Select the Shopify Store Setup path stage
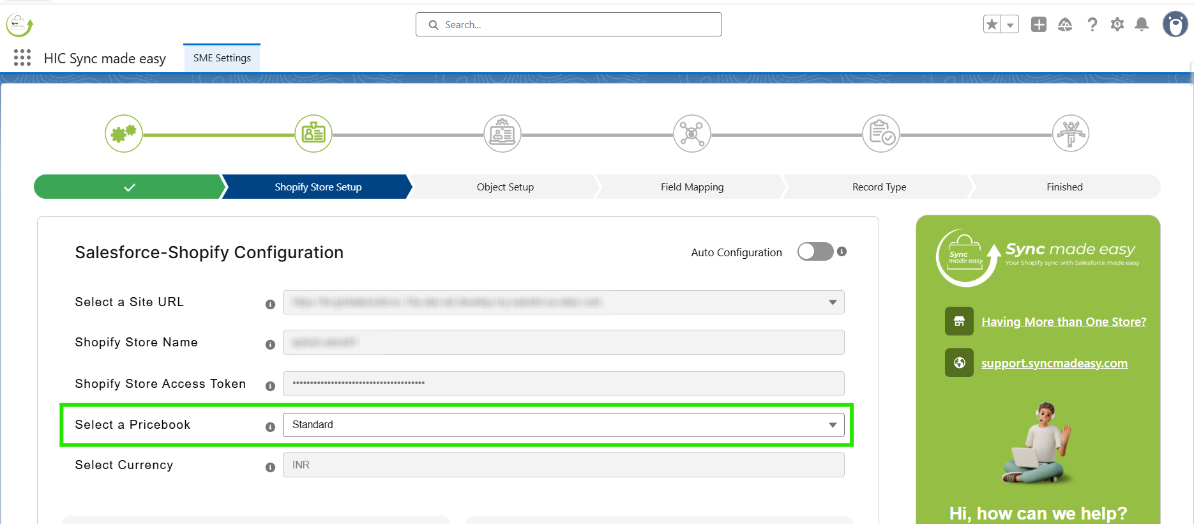This screenshot has height=524, width=1194. pos(318,187)
